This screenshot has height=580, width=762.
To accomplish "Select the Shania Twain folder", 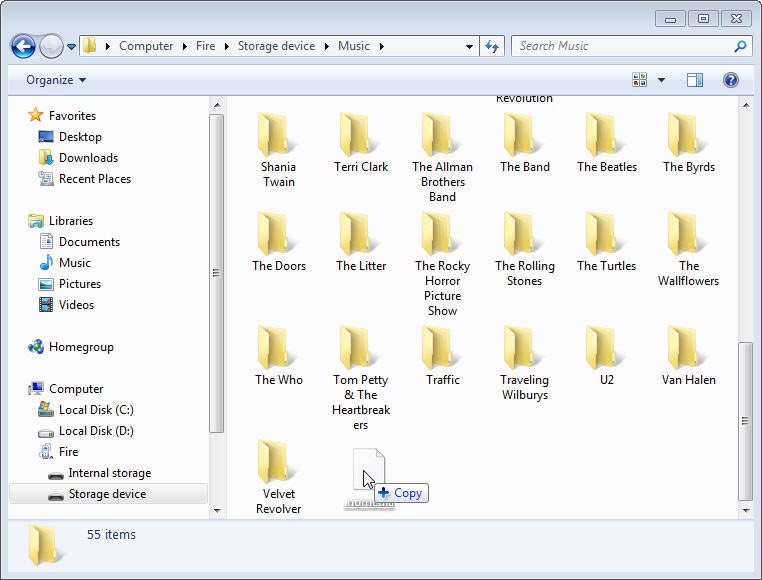I will click(x=278, y=151).
